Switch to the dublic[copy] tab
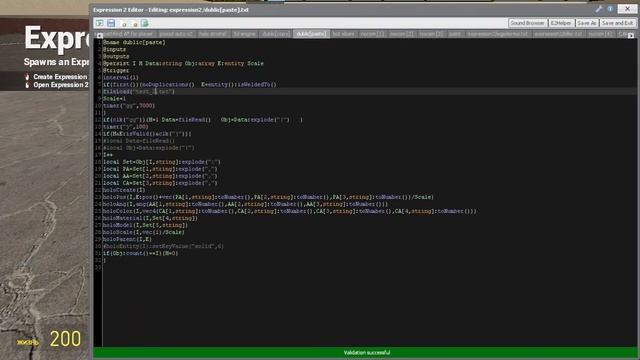This screenshot has width=640, height=360. click(276, 34)
